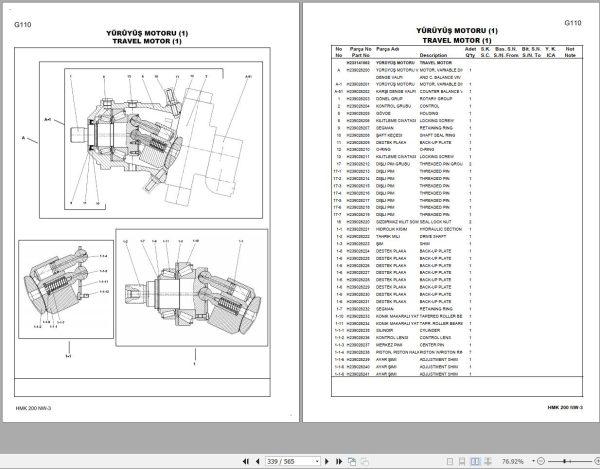Click the Parça No column header
This screenshot has height=469, width=600.
[x=360, y=49]
